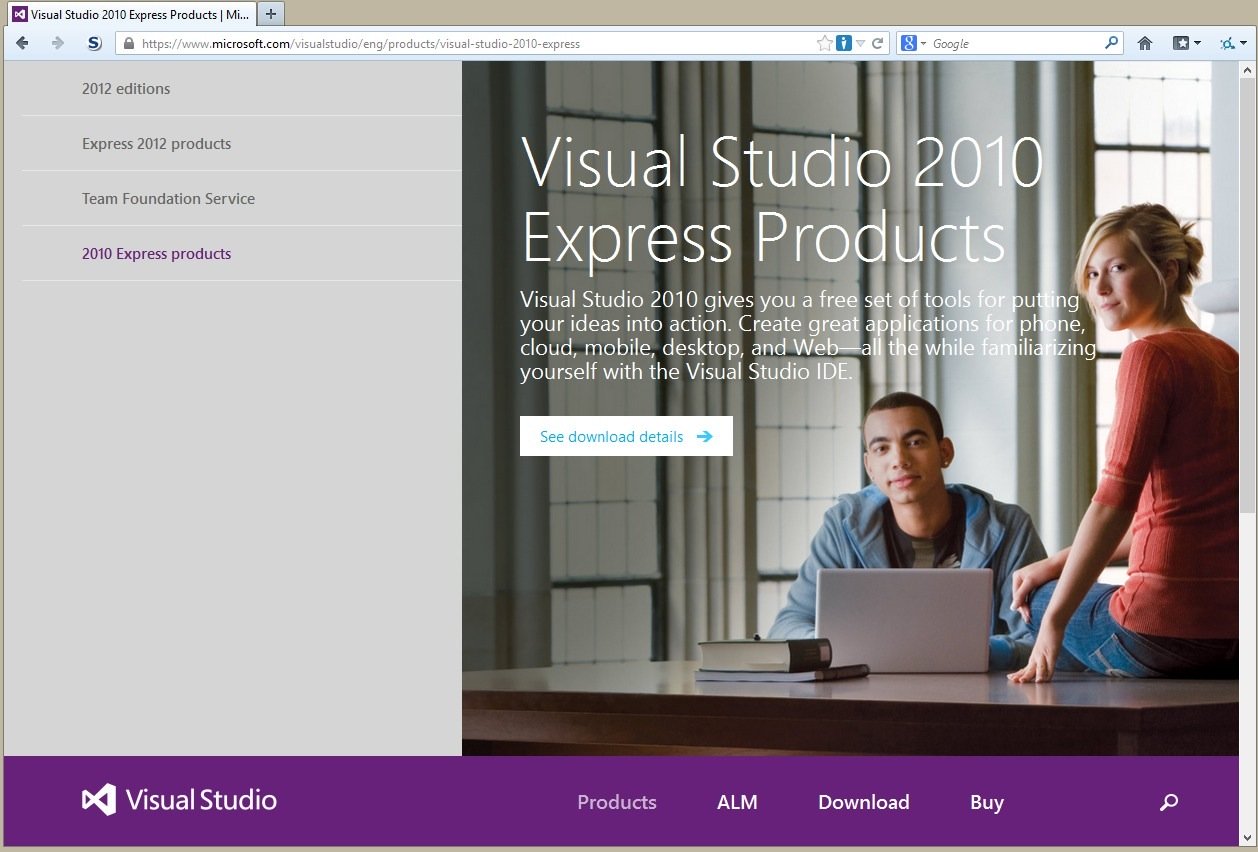The image size is (1258, 852).
Task: Open the address bar history dropdown arrow
Action: coord(860,43)
